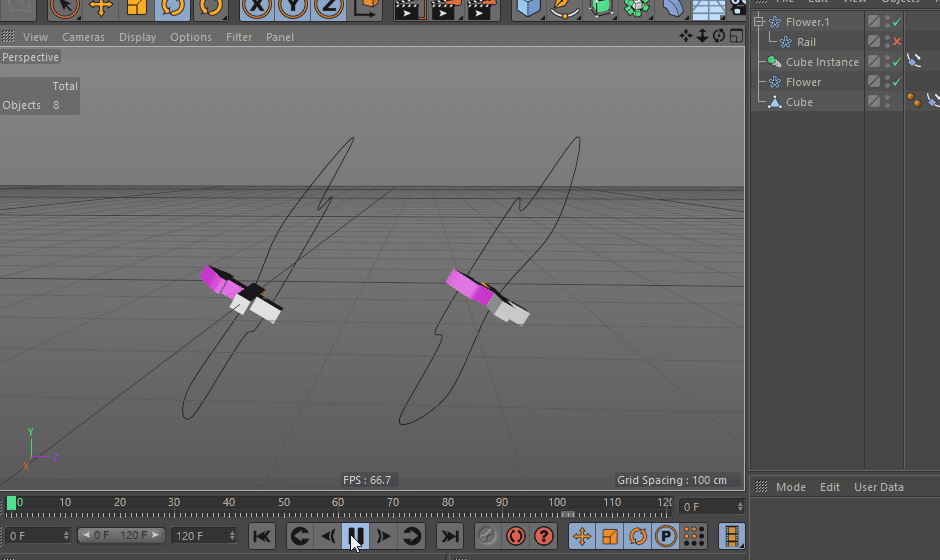This screenshot has width=940, height=560.
Task: Open Edit Render Settings clapperboard icon
Action: tap(481, 9)
